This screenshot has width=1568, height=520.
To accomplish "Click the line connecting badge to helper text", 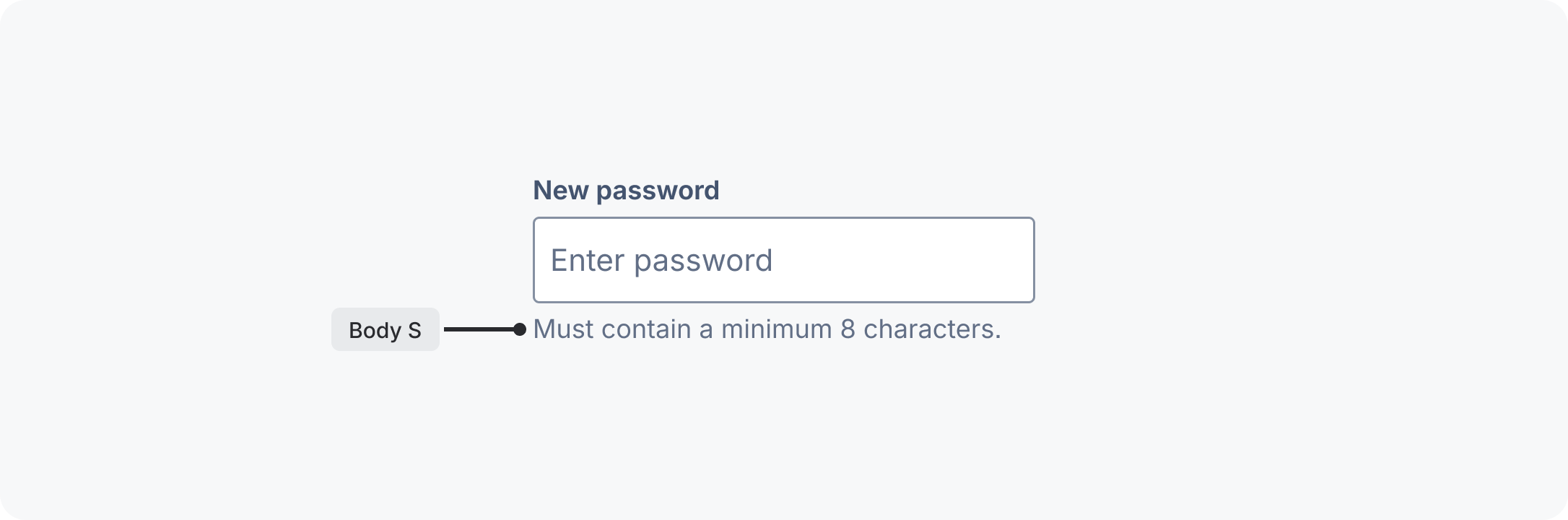I will (479, 329).
